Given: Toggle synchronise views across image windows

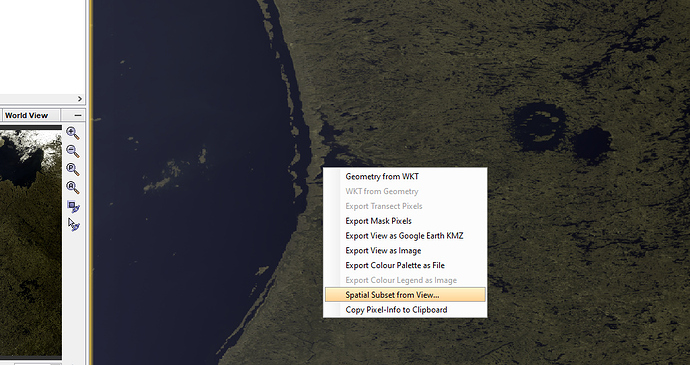Looking at the screenshot, I should [x=73, y=206].
